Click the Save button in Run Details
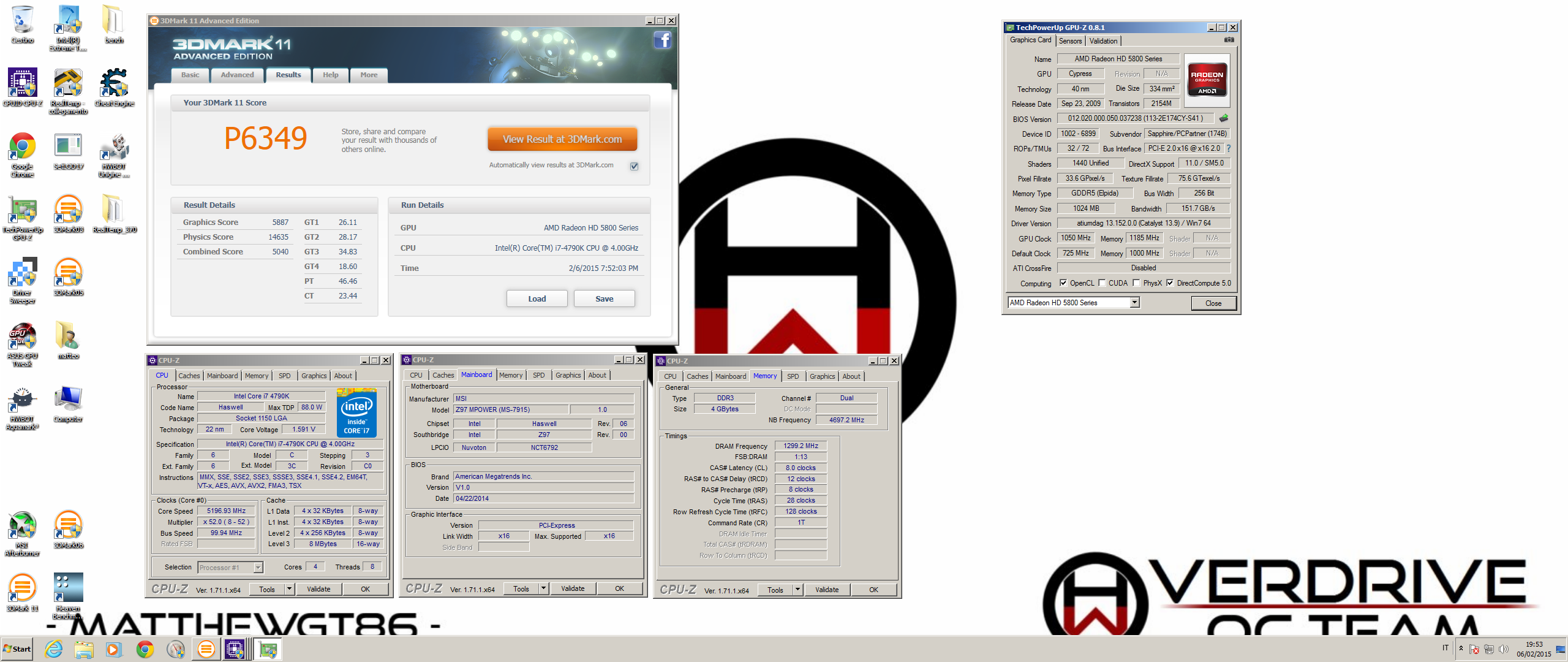This screenshot has height=662, width=1568. [x=605, y=299]
